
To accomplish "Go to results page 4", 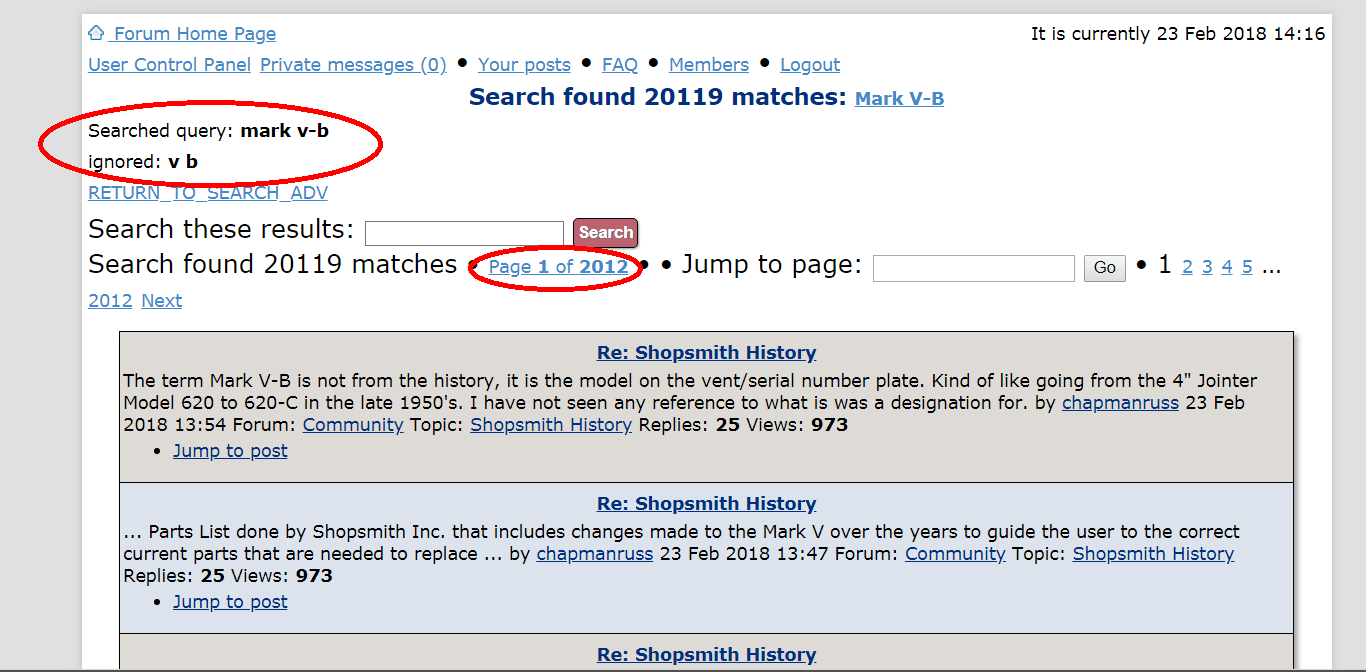I will (1227, 267).
